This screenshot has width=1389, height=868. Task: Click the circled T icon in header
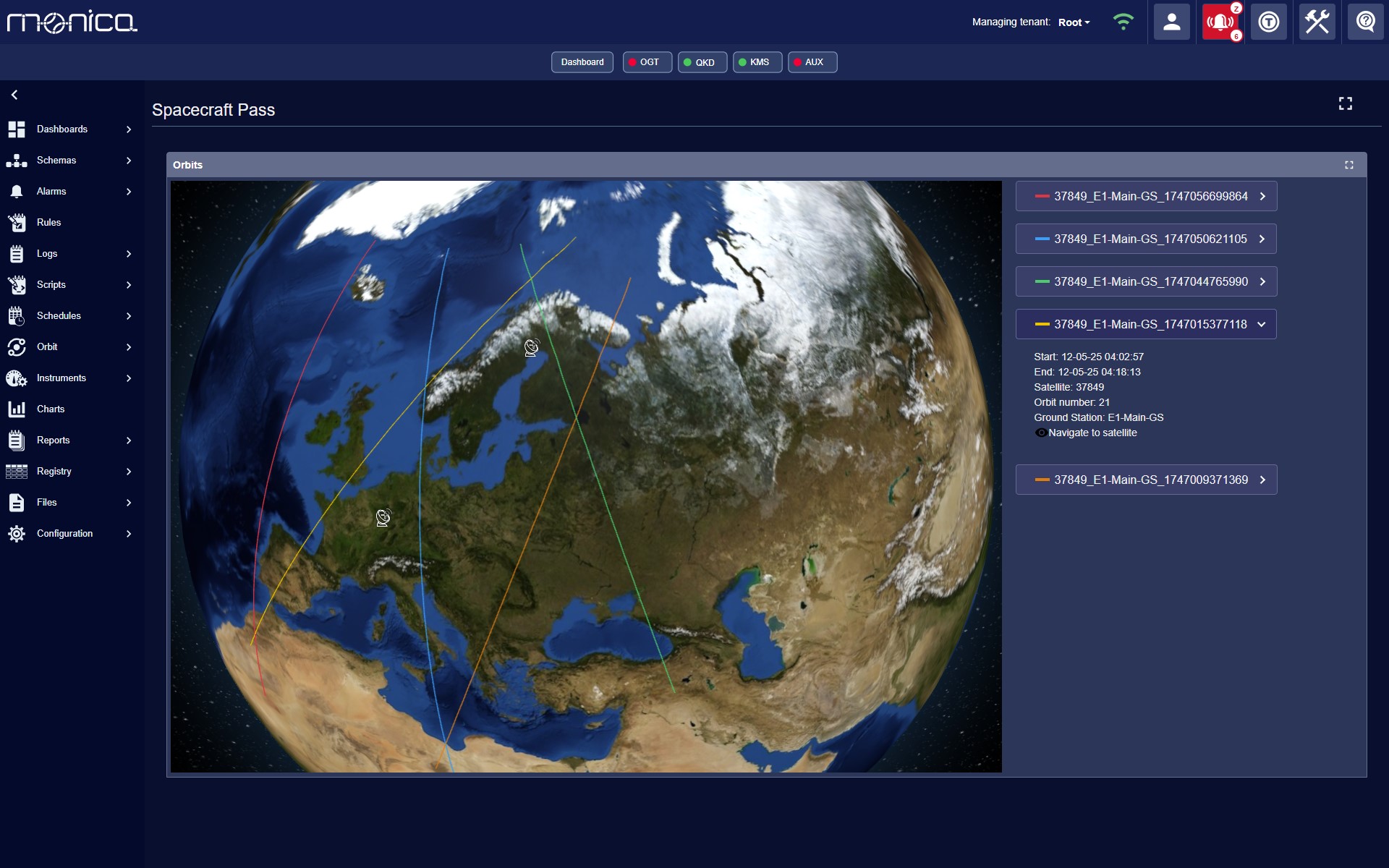click(x=1268, y=22)
